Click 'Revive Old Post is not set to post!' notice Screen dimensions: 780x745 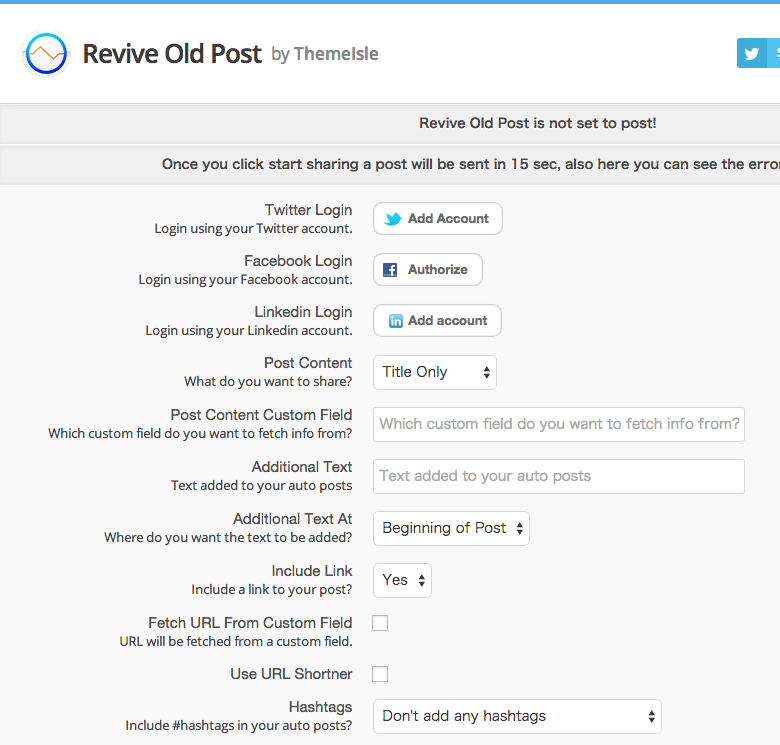pos(538,123)
